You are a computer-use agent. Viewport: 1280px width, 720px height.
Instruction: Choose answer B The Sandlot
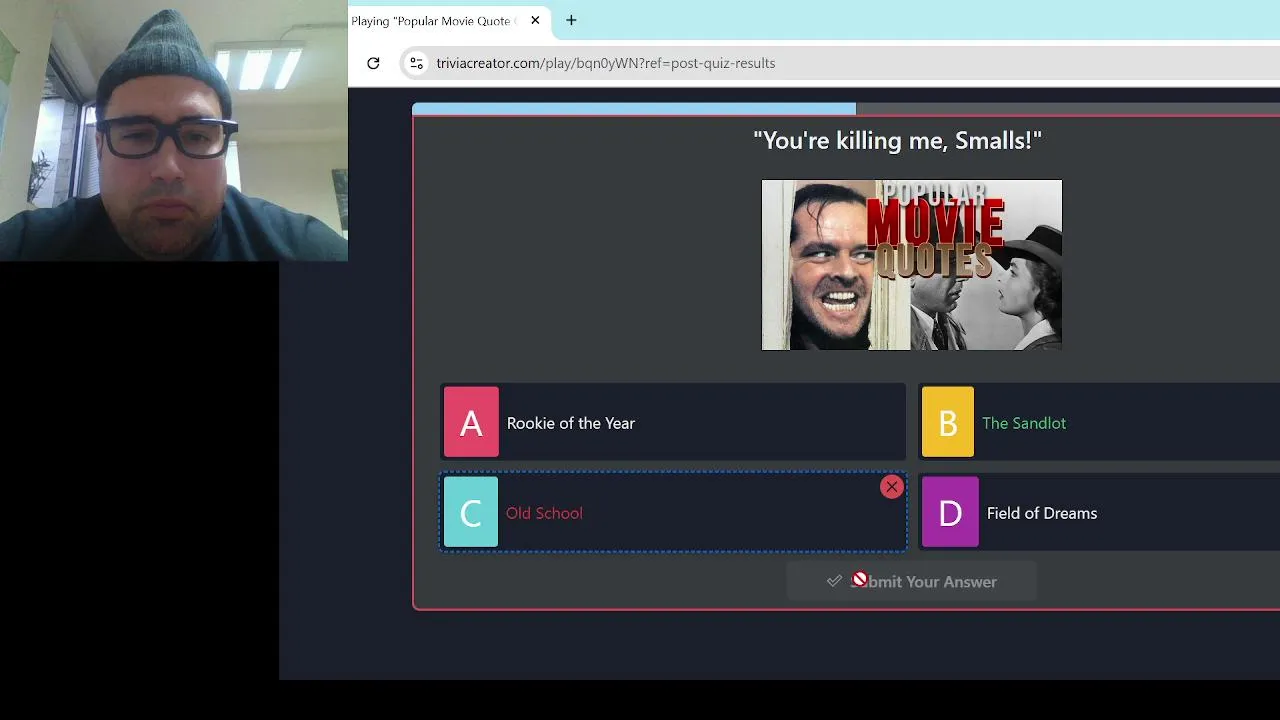pyautogui.click(x=1099, y=422)
